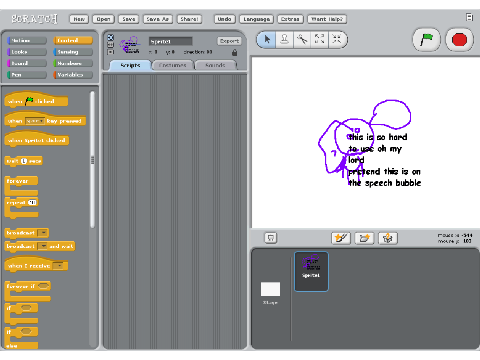
Task: Click the red stop sign button
Action: coord(459,40)
